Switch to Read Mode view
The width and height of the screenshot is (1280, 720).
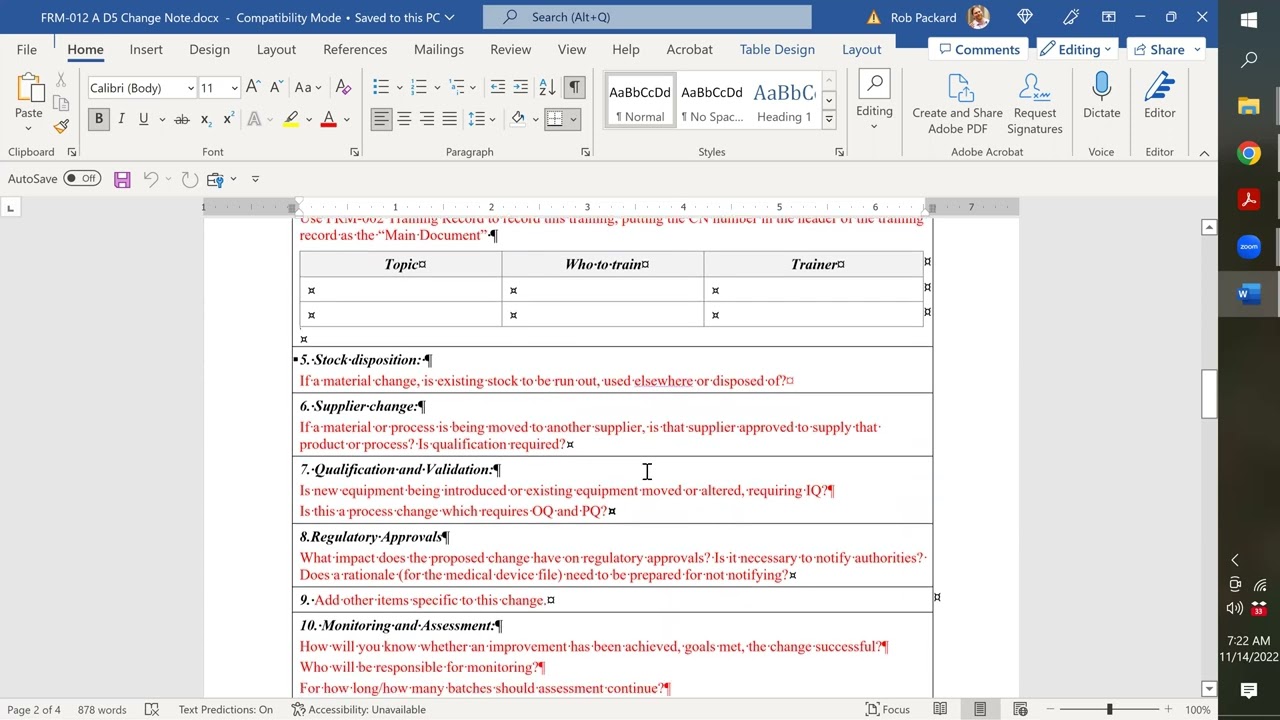(940, 709)
